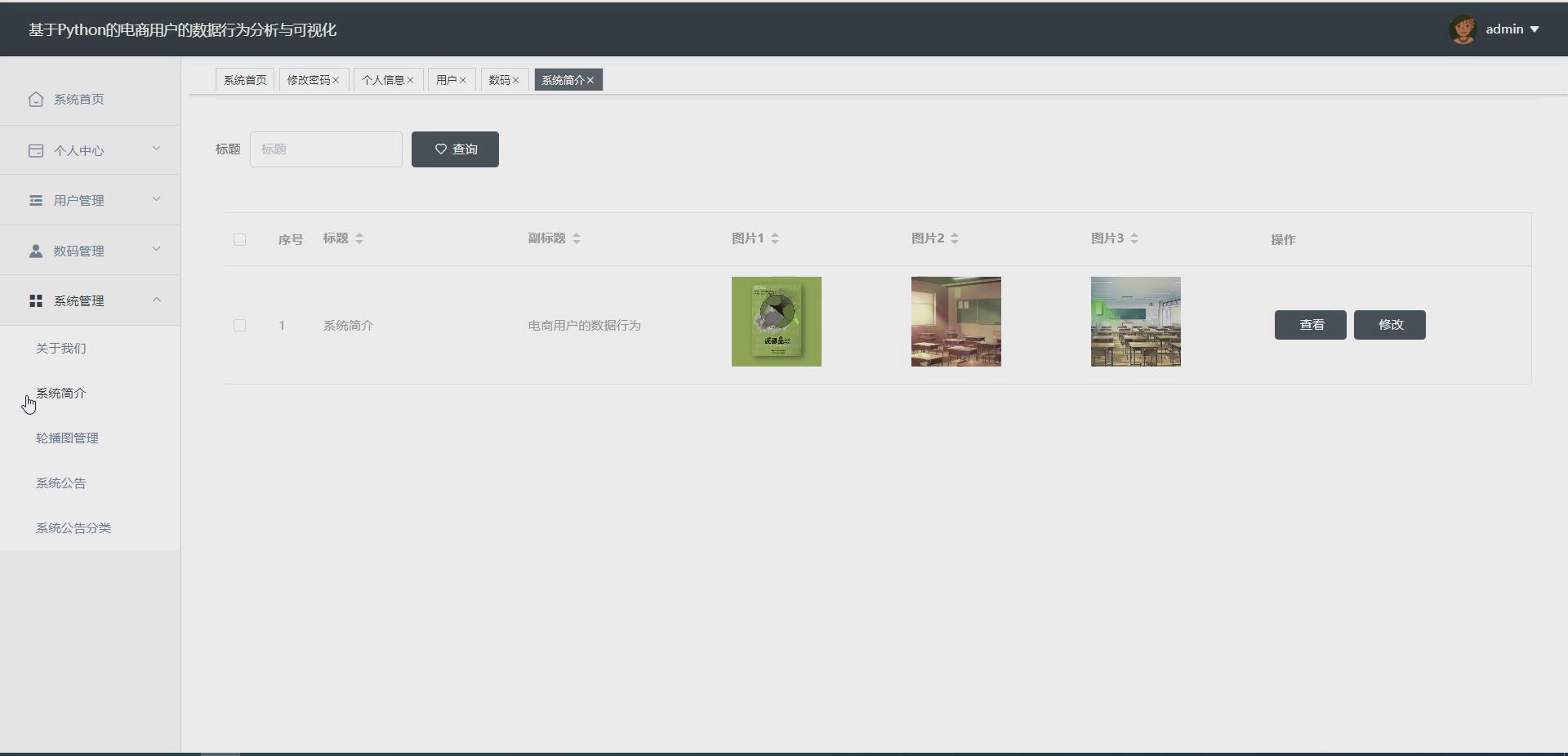Open the bright classroom 图片3 thumbnail
This screenshot has width=1568, height=756.
tap(1136, 322)
